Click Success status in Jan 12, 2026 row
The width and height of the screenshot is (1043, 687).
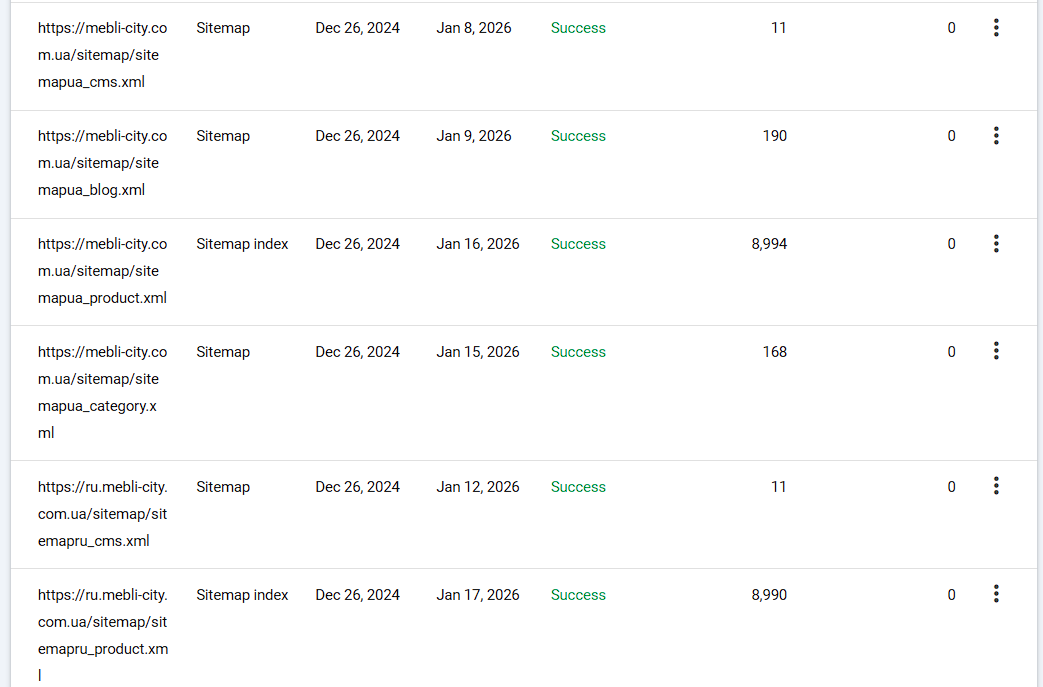(578, 487)
